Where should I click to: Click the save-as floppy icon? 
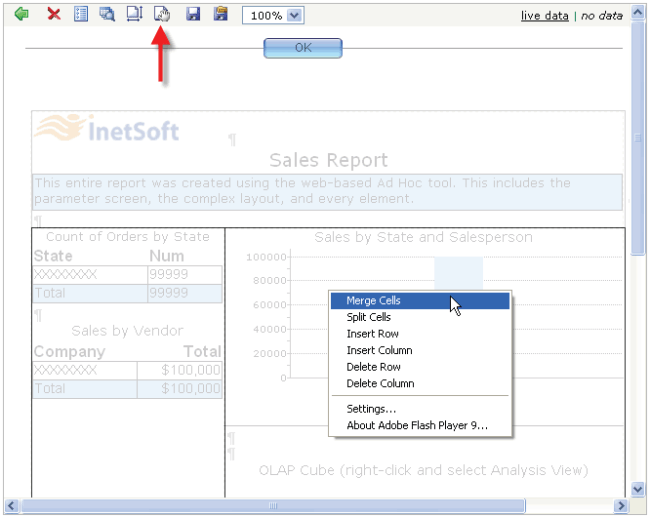coord(221,15)
